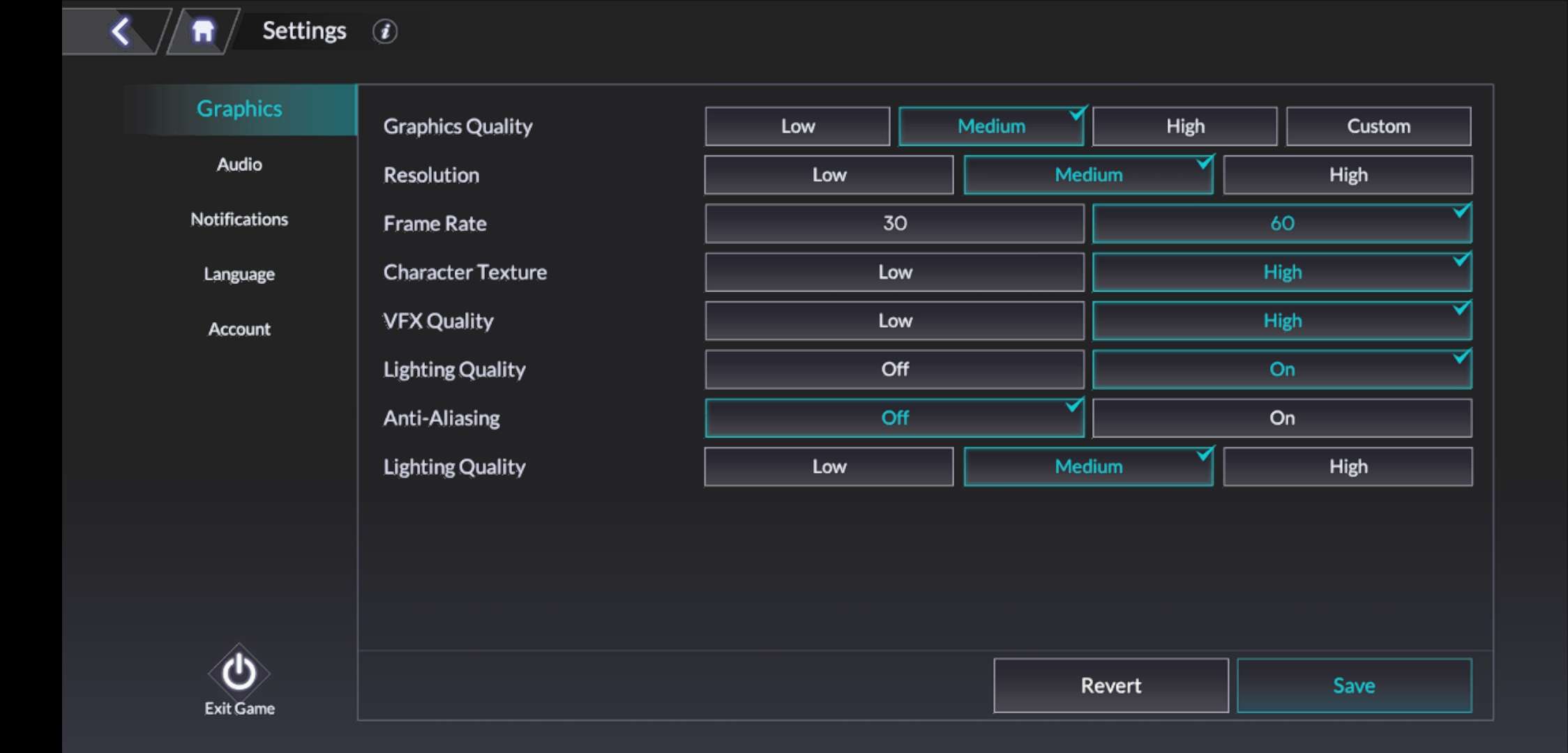Image resolution: width=1568 pixels, height=753 pixels.
Task: Switch to the Audio tab
Action: click(x=239, y=165)
